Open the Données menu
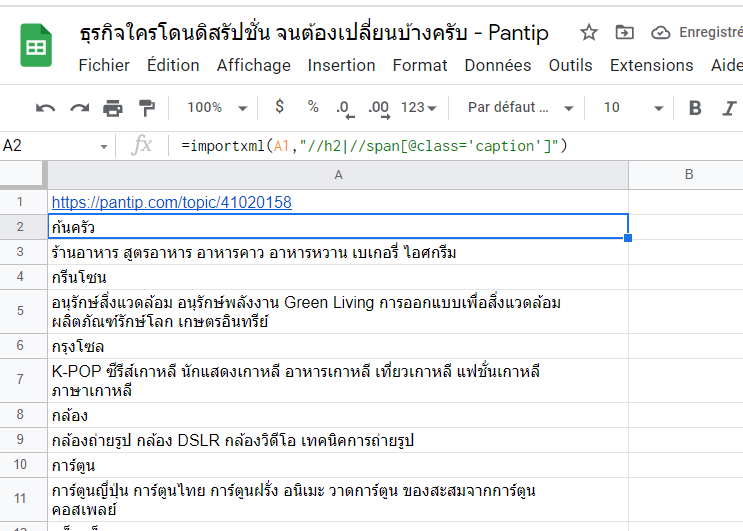The image size is (743, 531). click(x=498, y=65)
